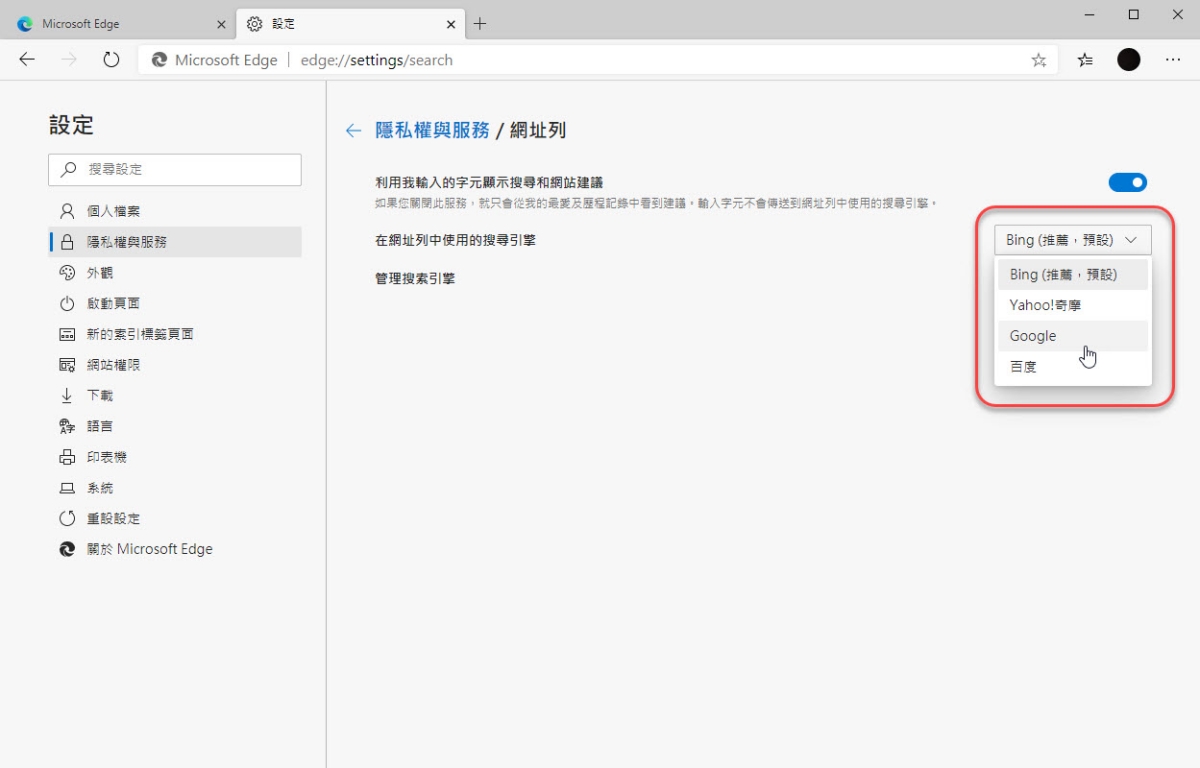Click the 隱私權與服務 lock icon
Image resolution: width=1200 pixels, height=768 pixels.
[67, 242]
